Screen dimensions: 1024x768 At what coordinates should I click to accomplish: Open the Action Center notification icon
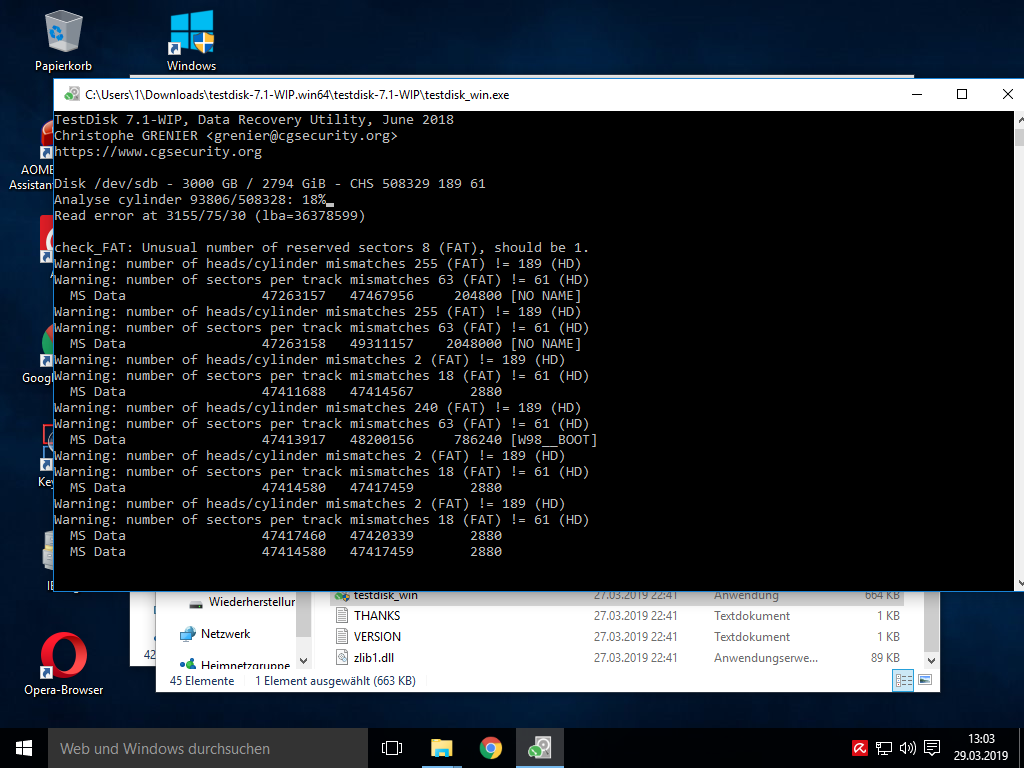pos(932,748)
